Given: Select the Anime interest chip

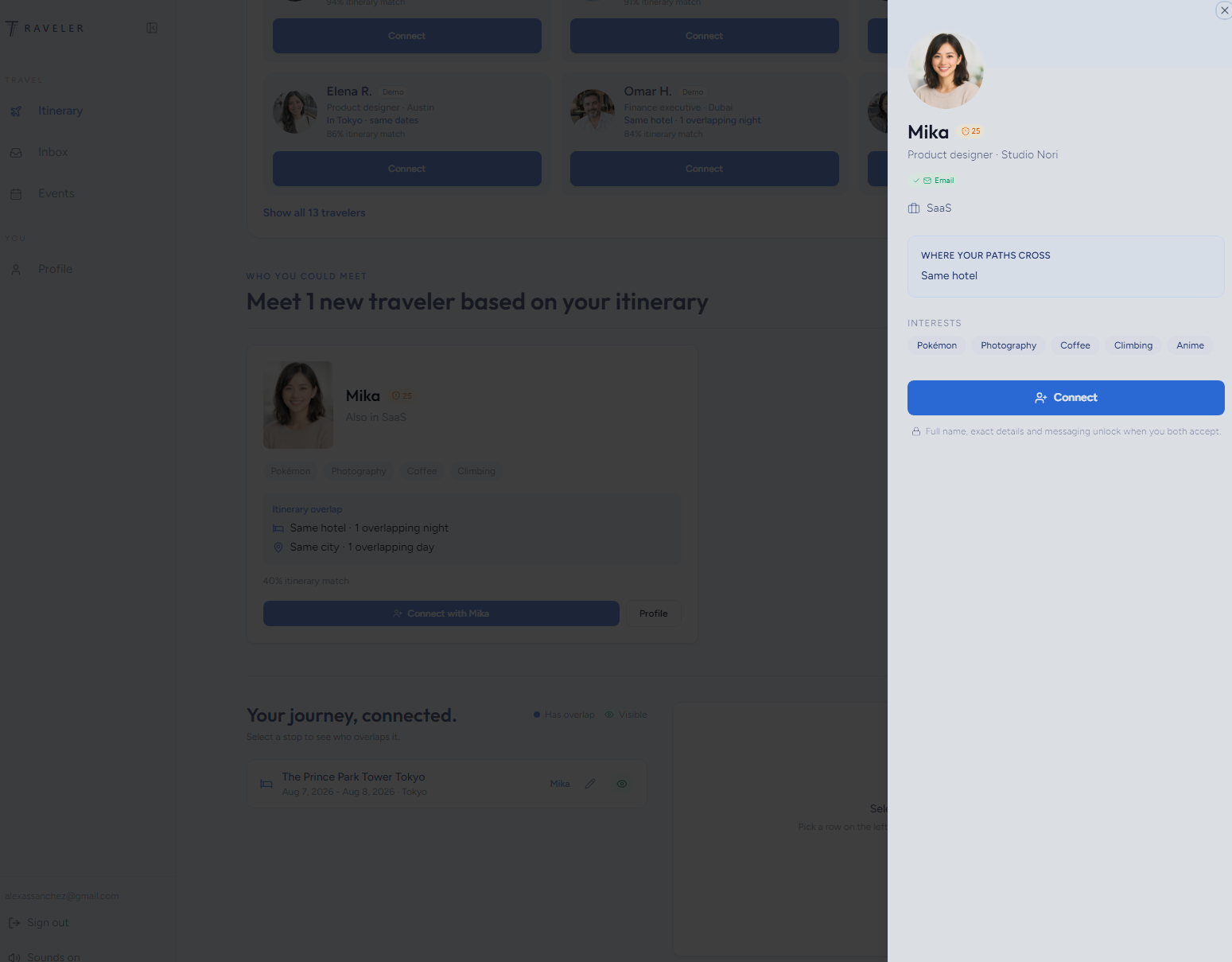Looking at the screenshot, I should 1190,345.
